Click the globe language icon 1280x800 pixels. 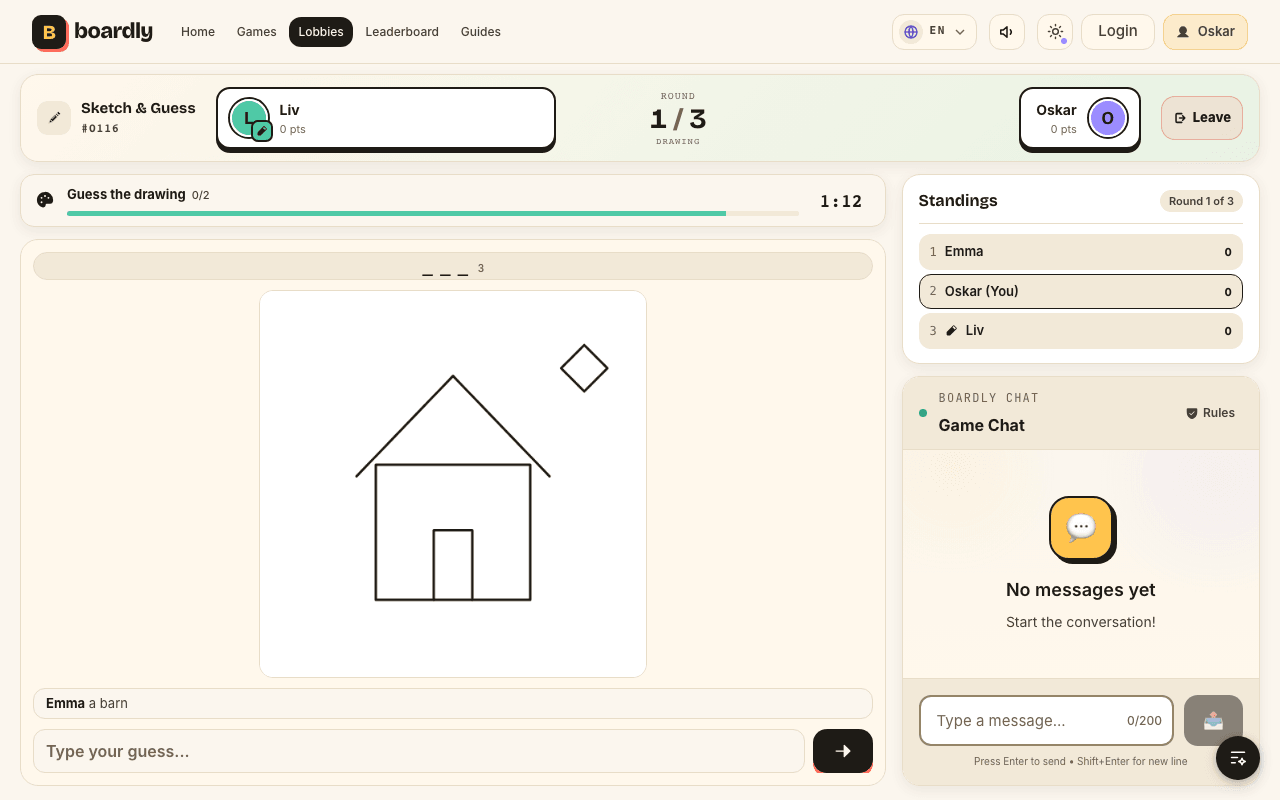tap(911, 32)
